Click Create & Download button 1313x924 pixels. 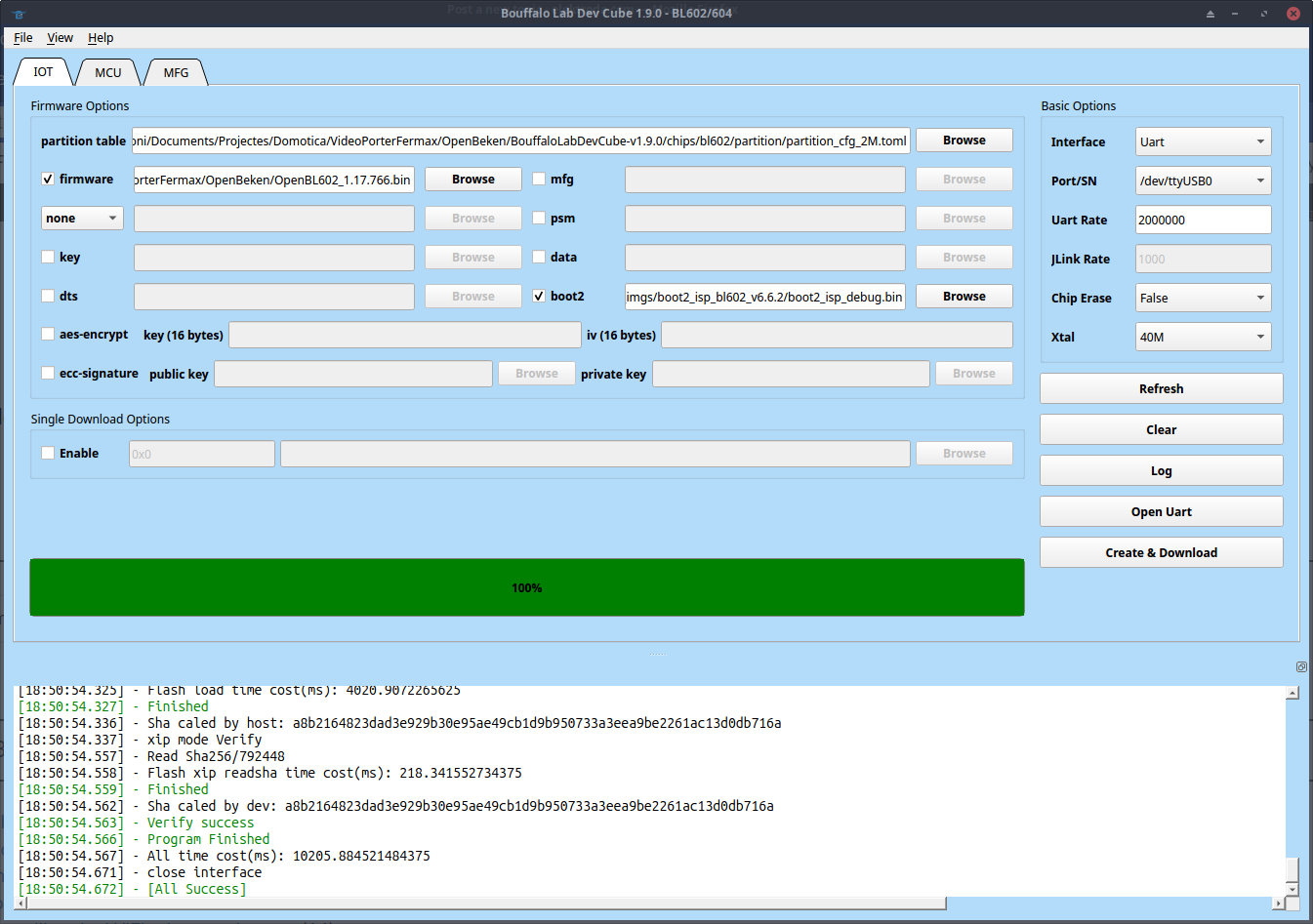coord(1161,552)
